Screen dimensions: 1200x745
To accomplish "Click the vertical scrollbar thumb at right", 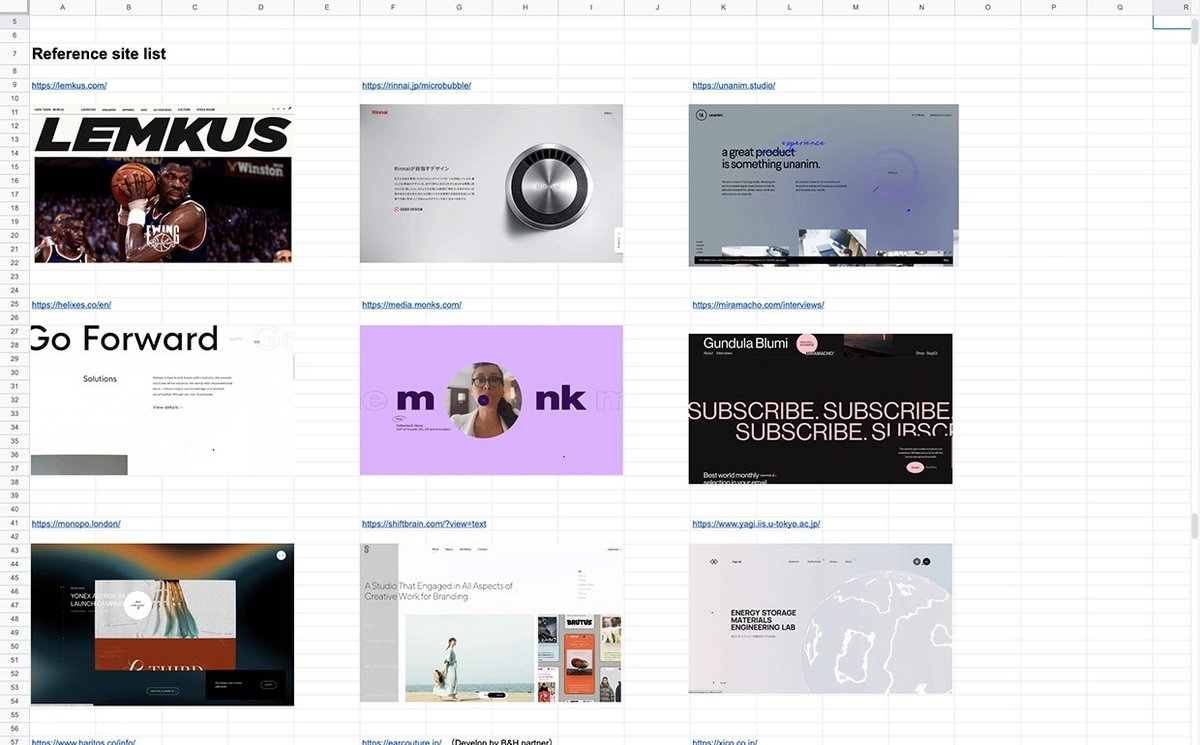I will coord(1195,528).
